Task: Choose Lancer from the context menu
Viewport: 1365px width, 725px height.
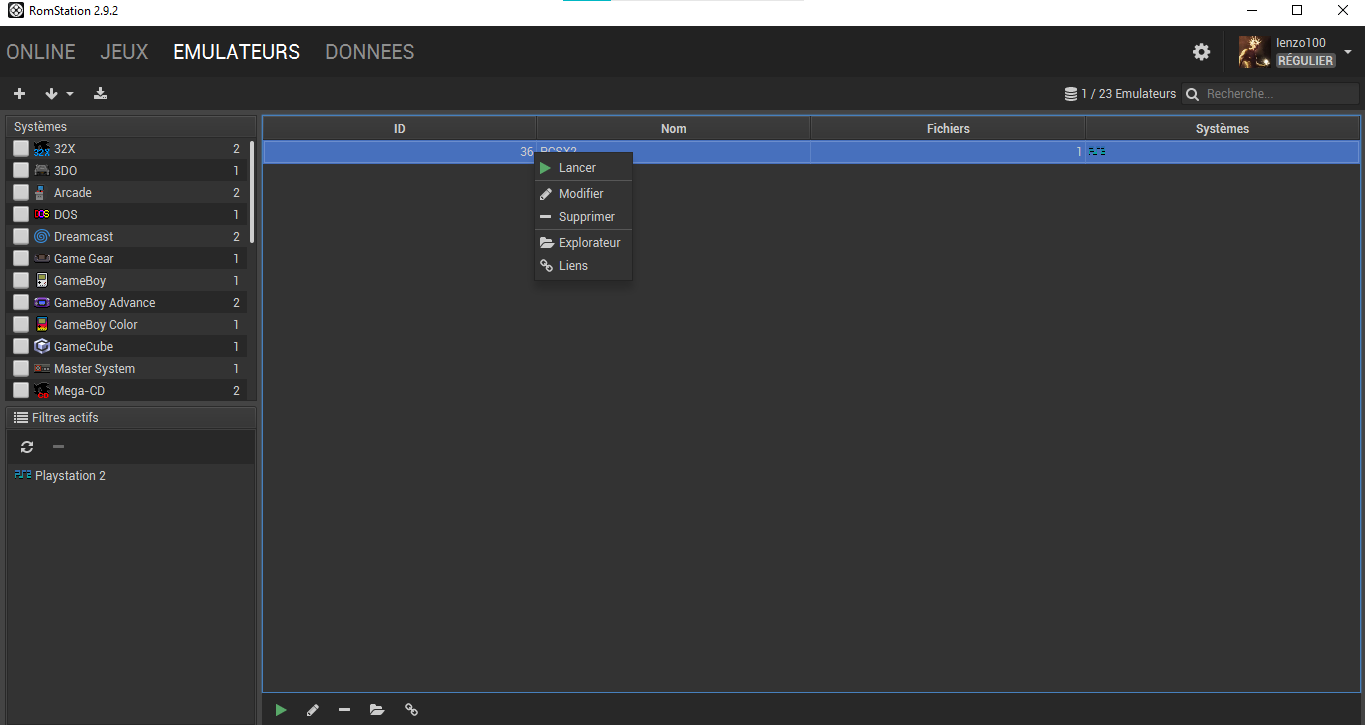Action: (x=577, y=168)
